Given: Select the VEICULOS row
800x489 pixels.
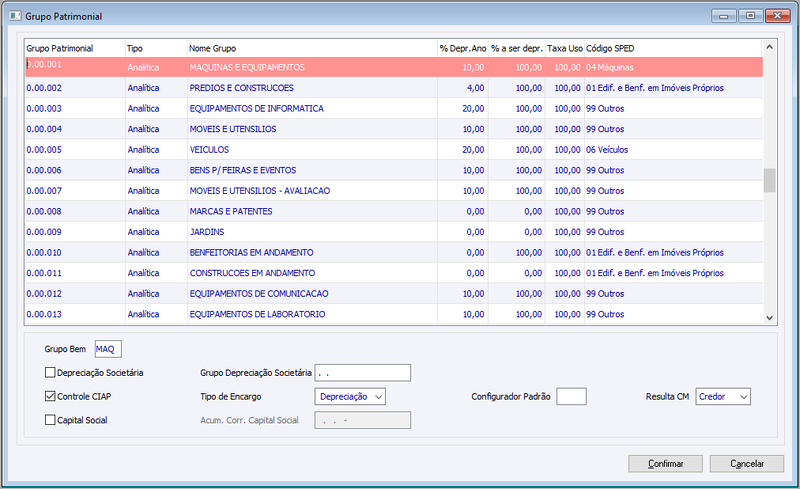Looking at the screenshot, I should pyautogui.click(x=394, y=150).
